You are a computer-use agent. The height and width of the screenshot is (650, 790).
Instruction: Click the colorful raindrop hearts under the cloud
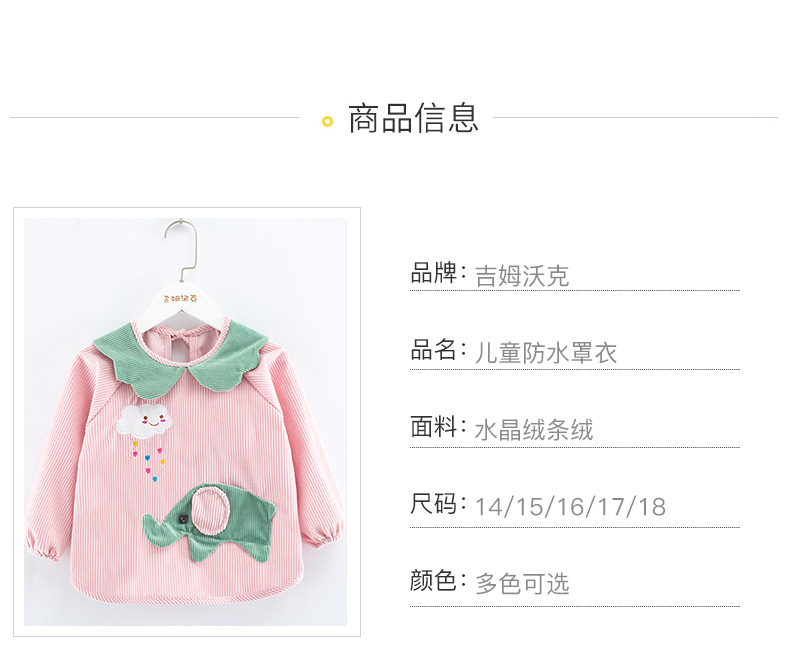tap(148, 460)
